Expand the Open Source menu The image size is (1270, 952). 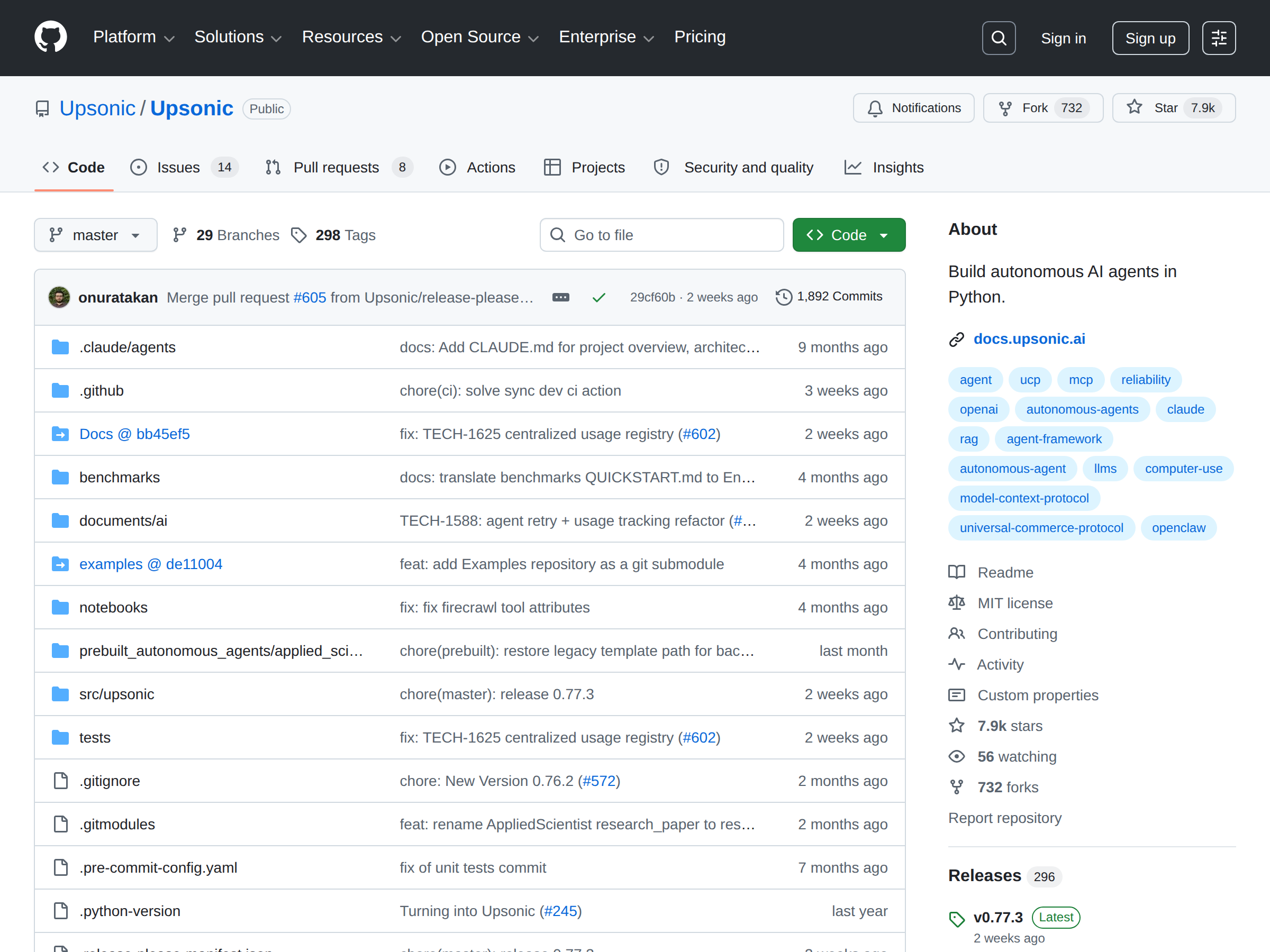(x=480, y=38)
